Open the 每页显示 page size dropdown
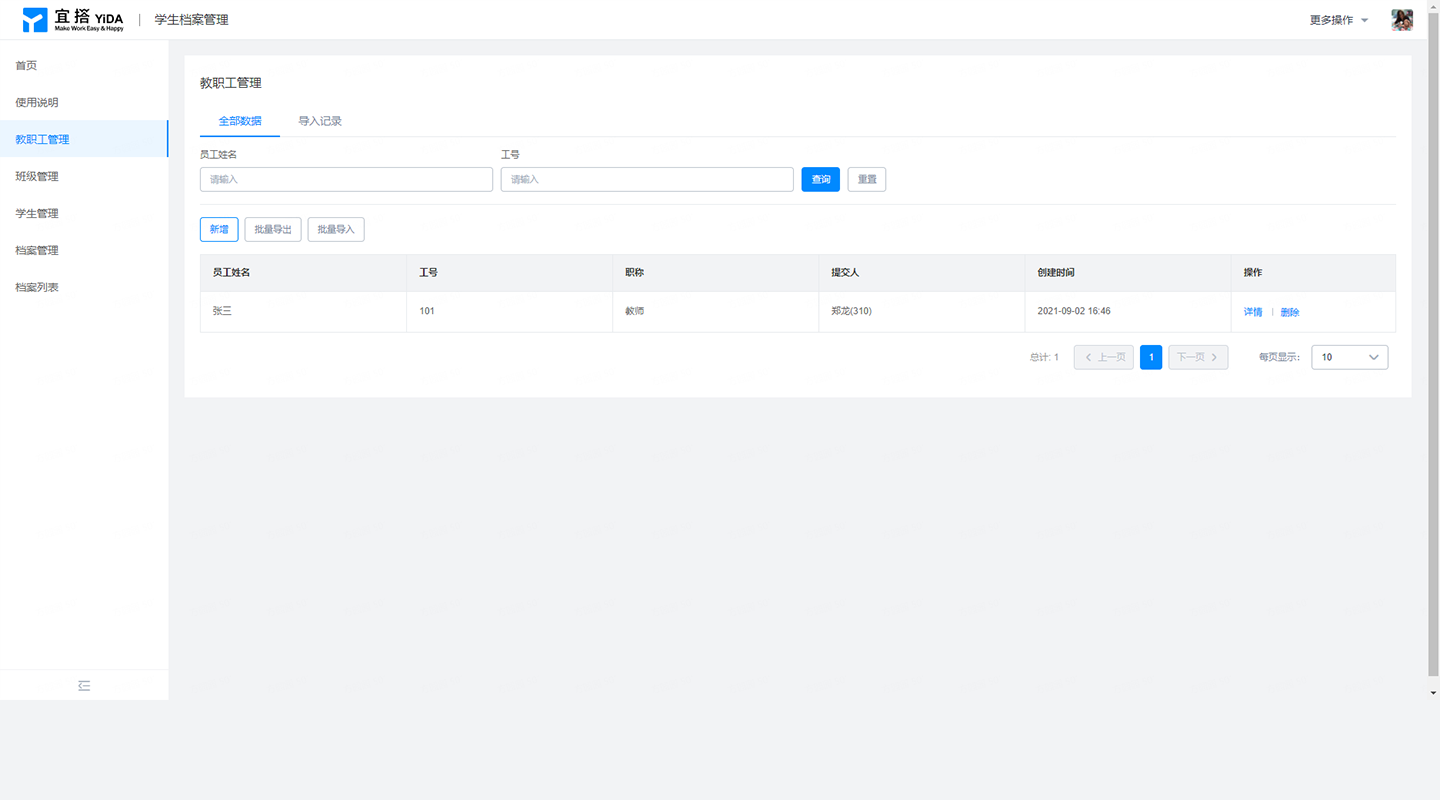Screen dimensions: 1440x800 click(x=1349, y=357)
